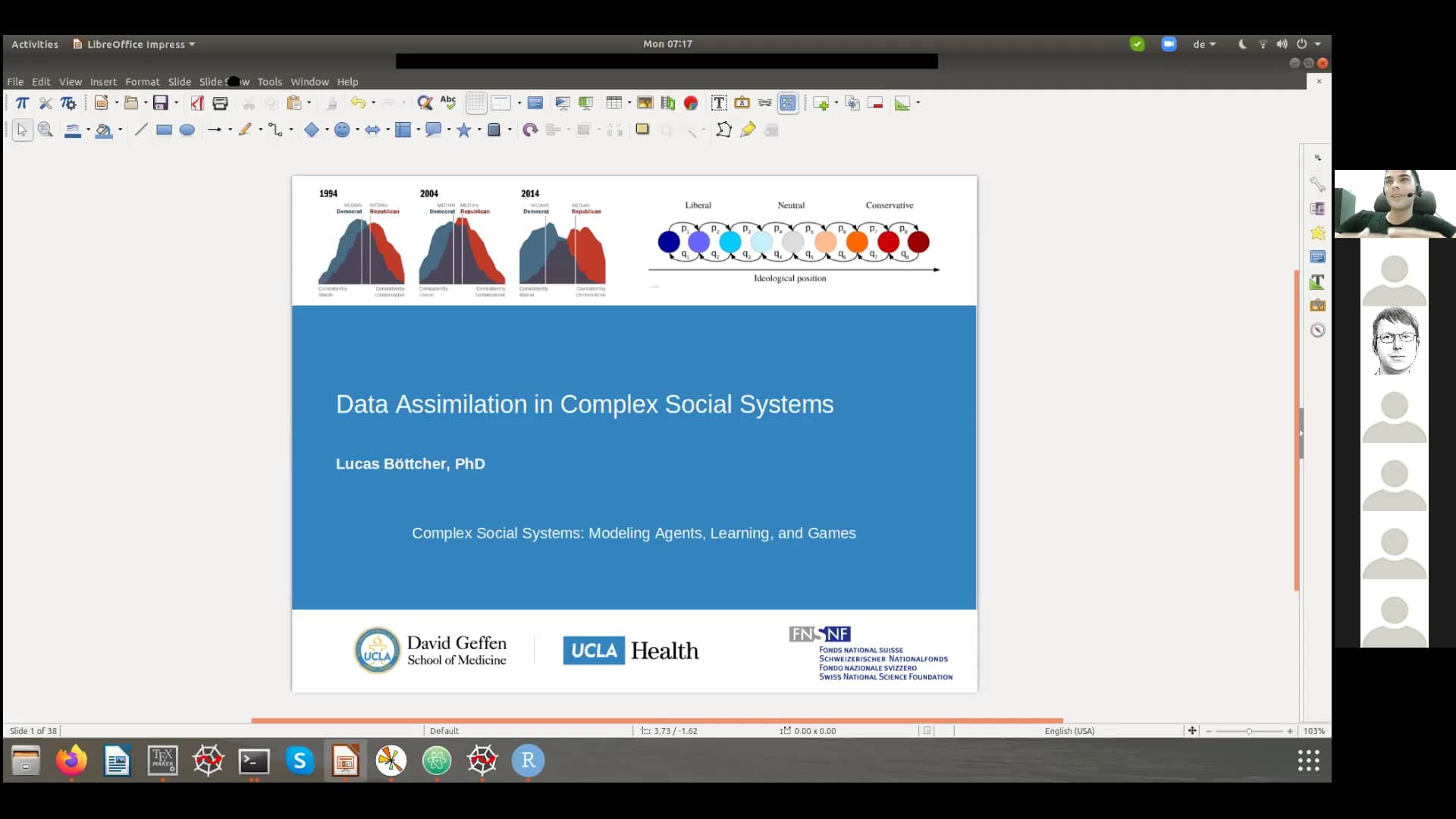This screenshot has height=819, width=1456.
Task: Open the Undo history dropdown
Action: [373, 103]
